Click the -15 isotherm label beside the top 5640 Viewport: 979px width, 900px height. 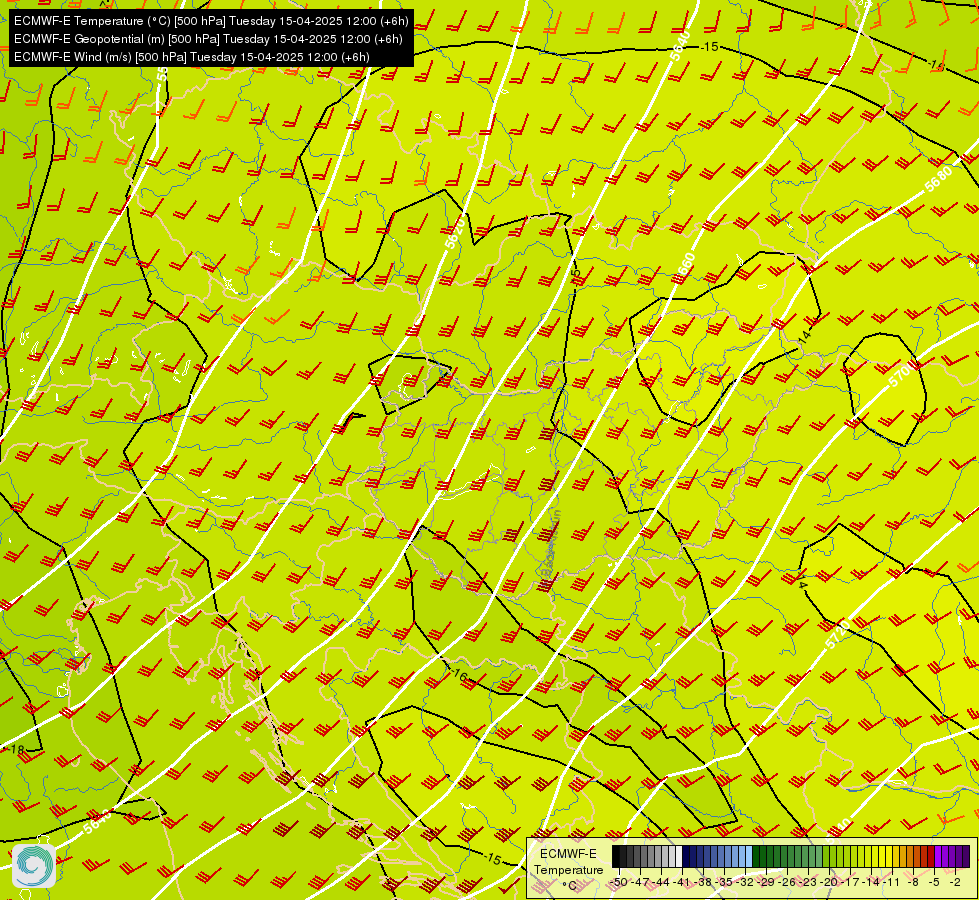[x=709, y=46]
